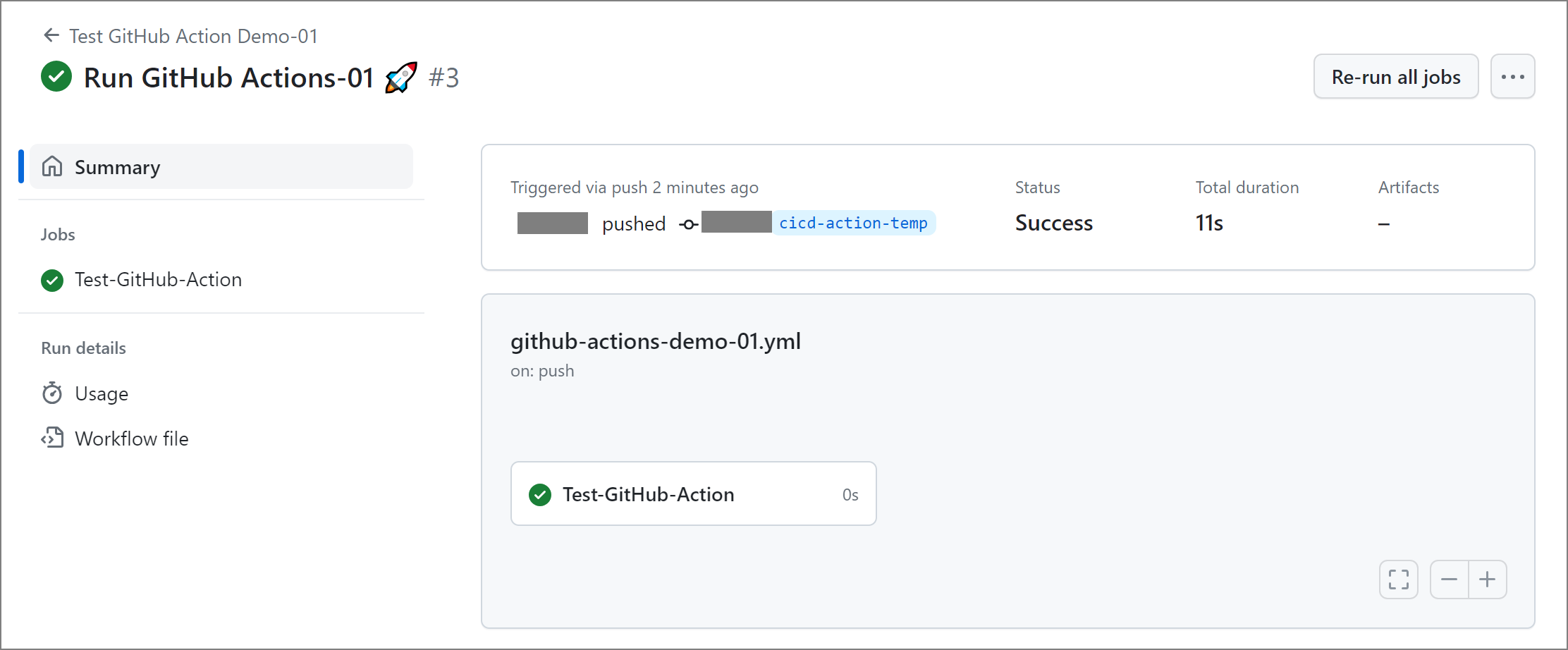The height and width of the screenshot is (650, 1568).
Task: Open Test GitHub Action Demo-01 workflow link
Action: pos(193,36)
